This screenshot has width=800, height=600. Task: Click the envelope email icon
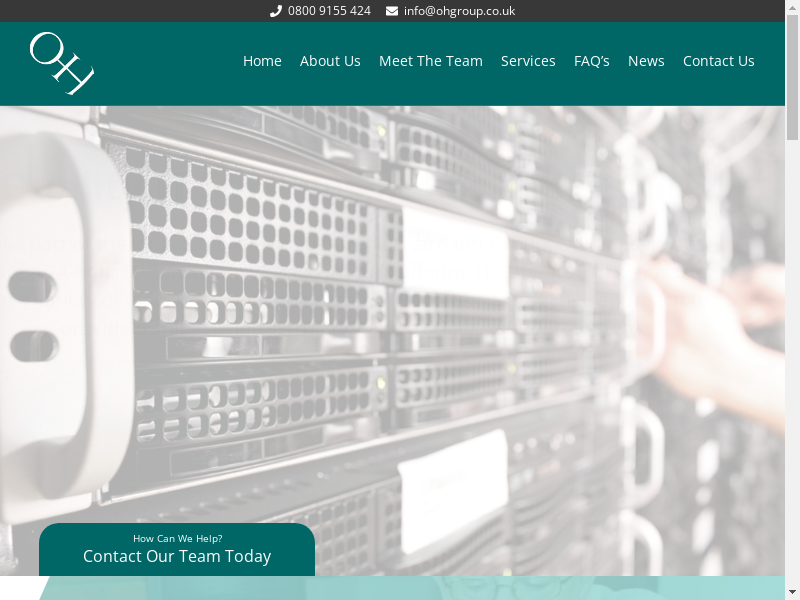point(392,11)
